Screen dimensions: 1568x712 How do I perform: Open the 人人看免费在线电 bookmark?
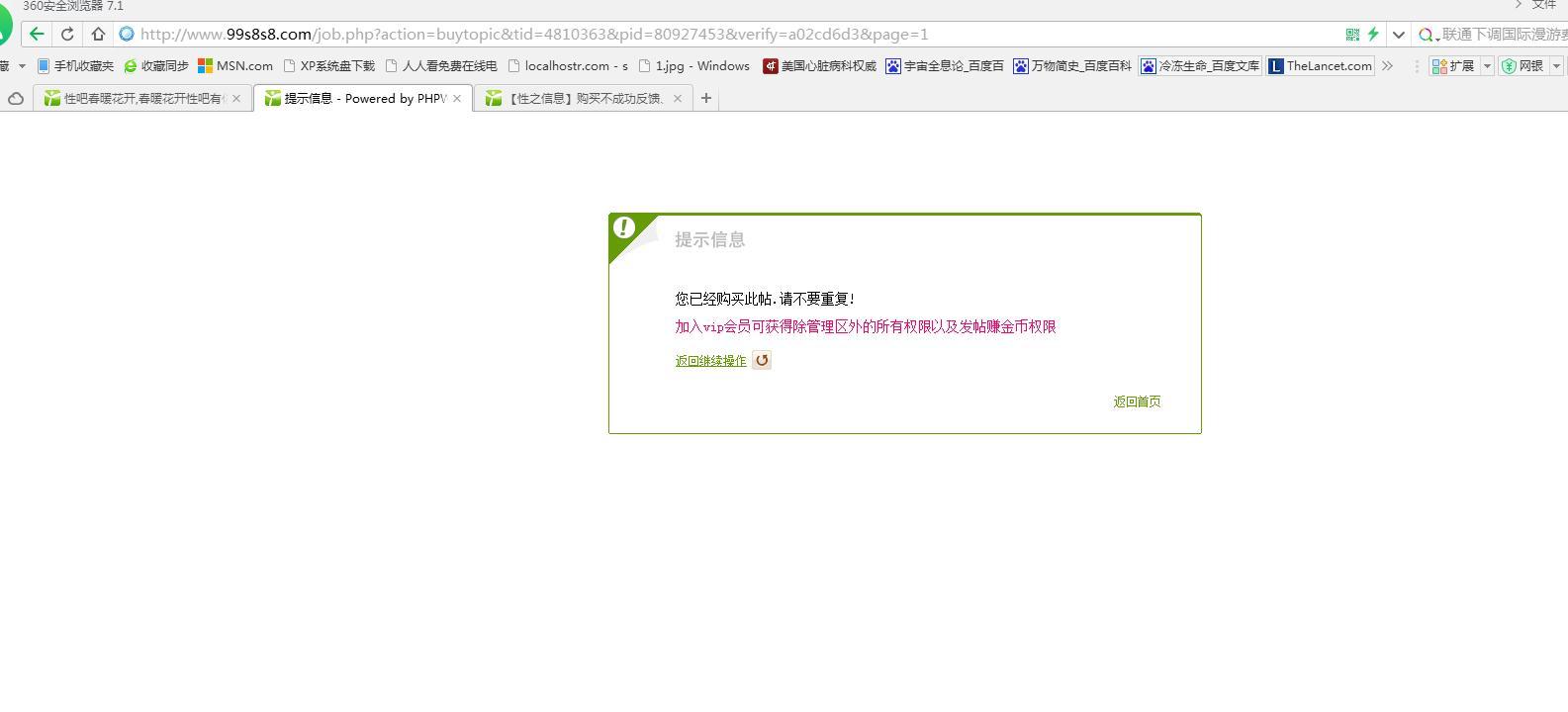[441, 66]
